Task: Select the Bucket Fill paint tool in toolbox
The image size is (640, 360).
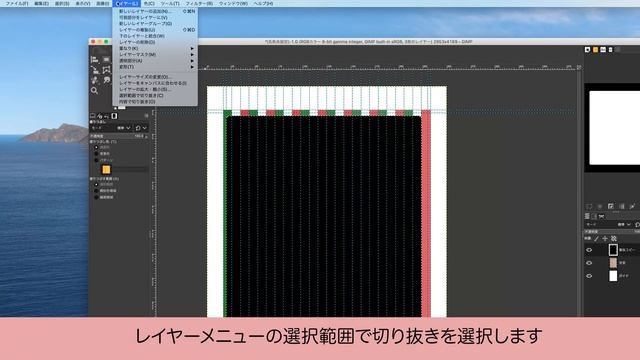Action: tap(94, 80)
